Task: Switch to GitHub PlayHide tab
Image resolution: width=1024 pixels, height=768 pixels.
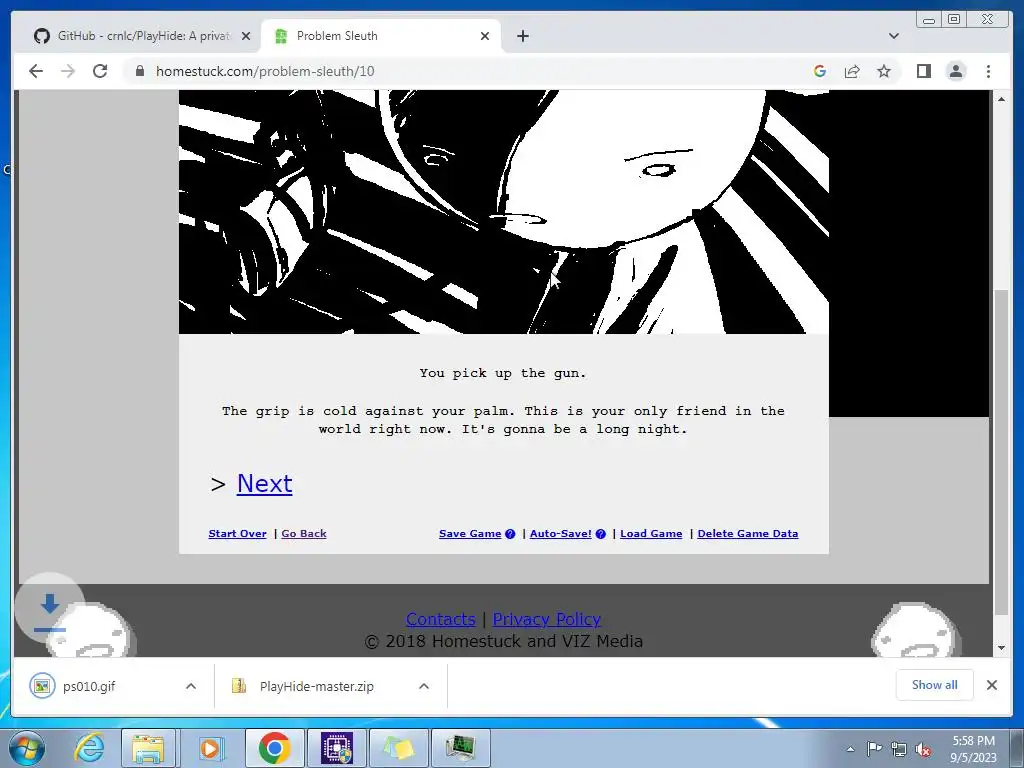Action: click(x=140, y=36)
